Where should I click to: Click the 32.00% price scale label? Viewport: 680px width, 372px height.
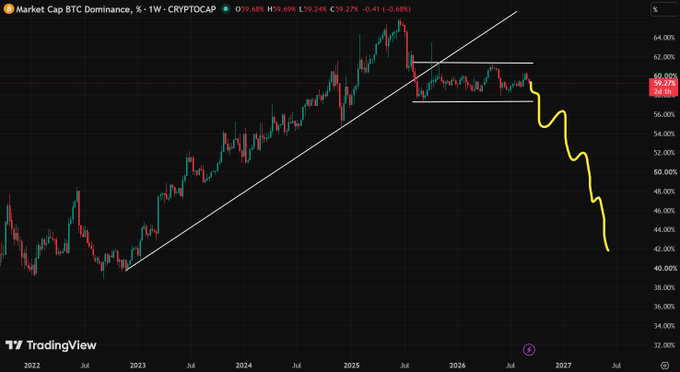[x=664, y=345]
